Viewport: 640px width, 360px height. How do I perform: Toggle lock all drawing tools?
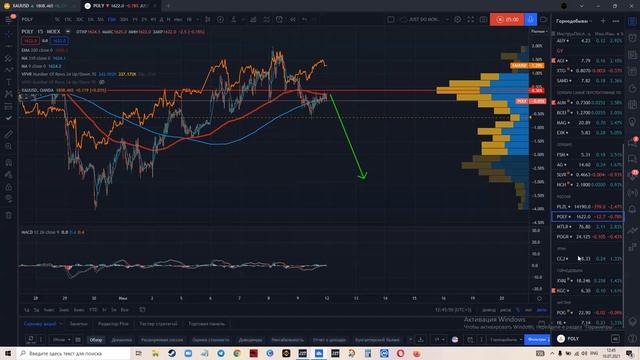(x=9, y=187)
